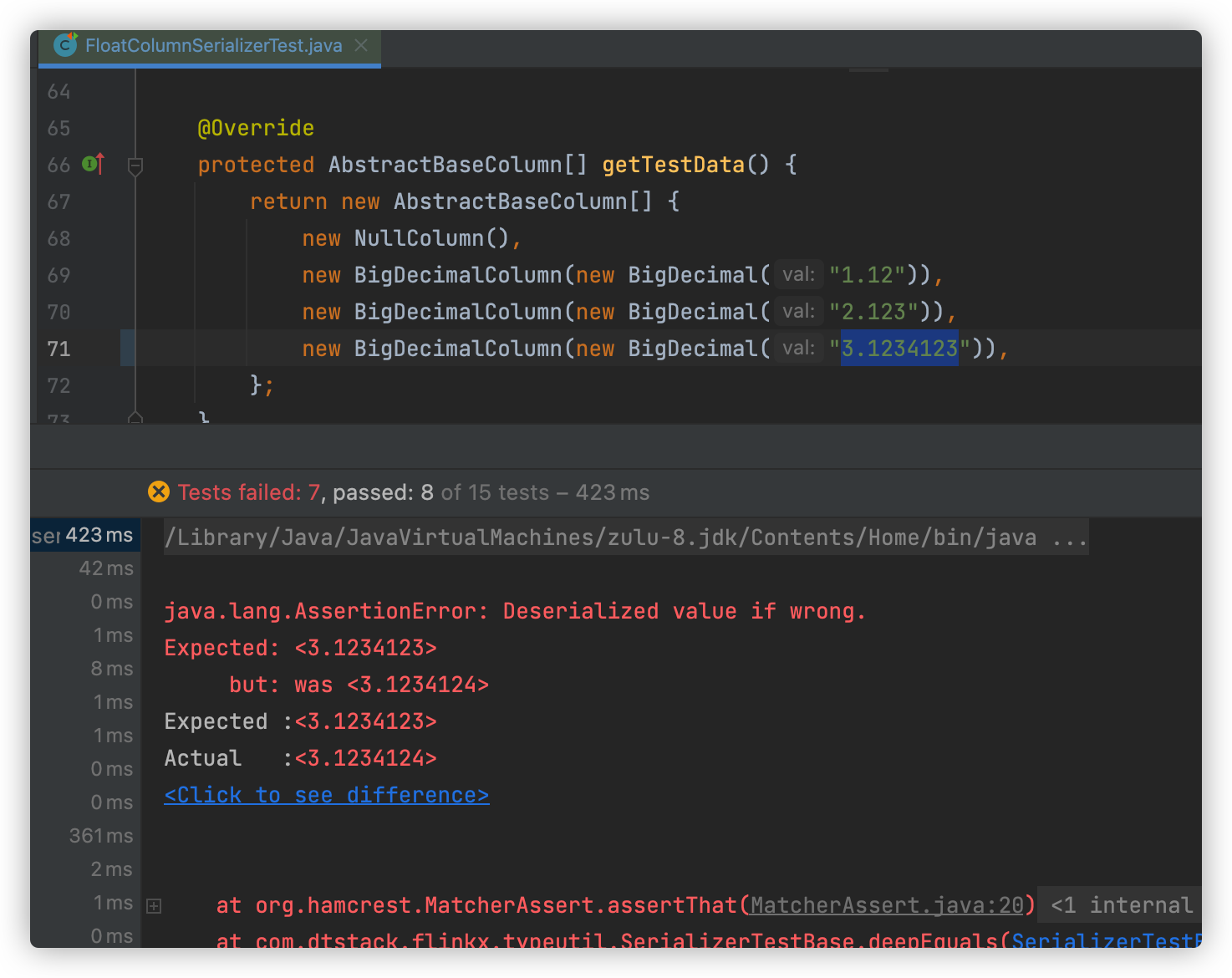
Task: Select the test row showing 361 ms
Action: pyautogui.click(x=85, y=836)
